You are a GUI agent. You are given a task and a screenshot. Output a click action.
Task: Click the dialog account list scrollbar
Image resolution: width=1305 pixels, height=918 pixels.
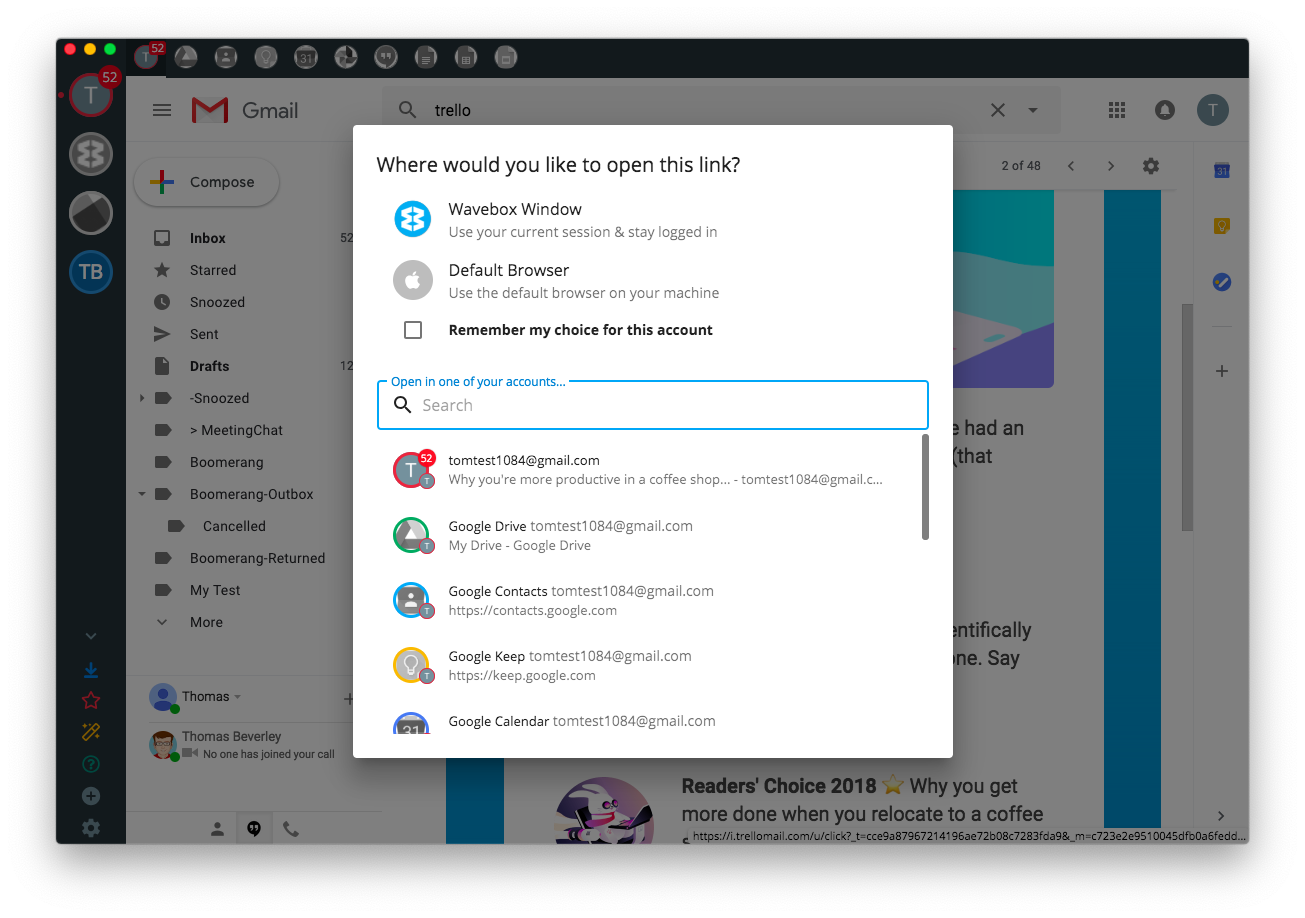click(925, 486)
